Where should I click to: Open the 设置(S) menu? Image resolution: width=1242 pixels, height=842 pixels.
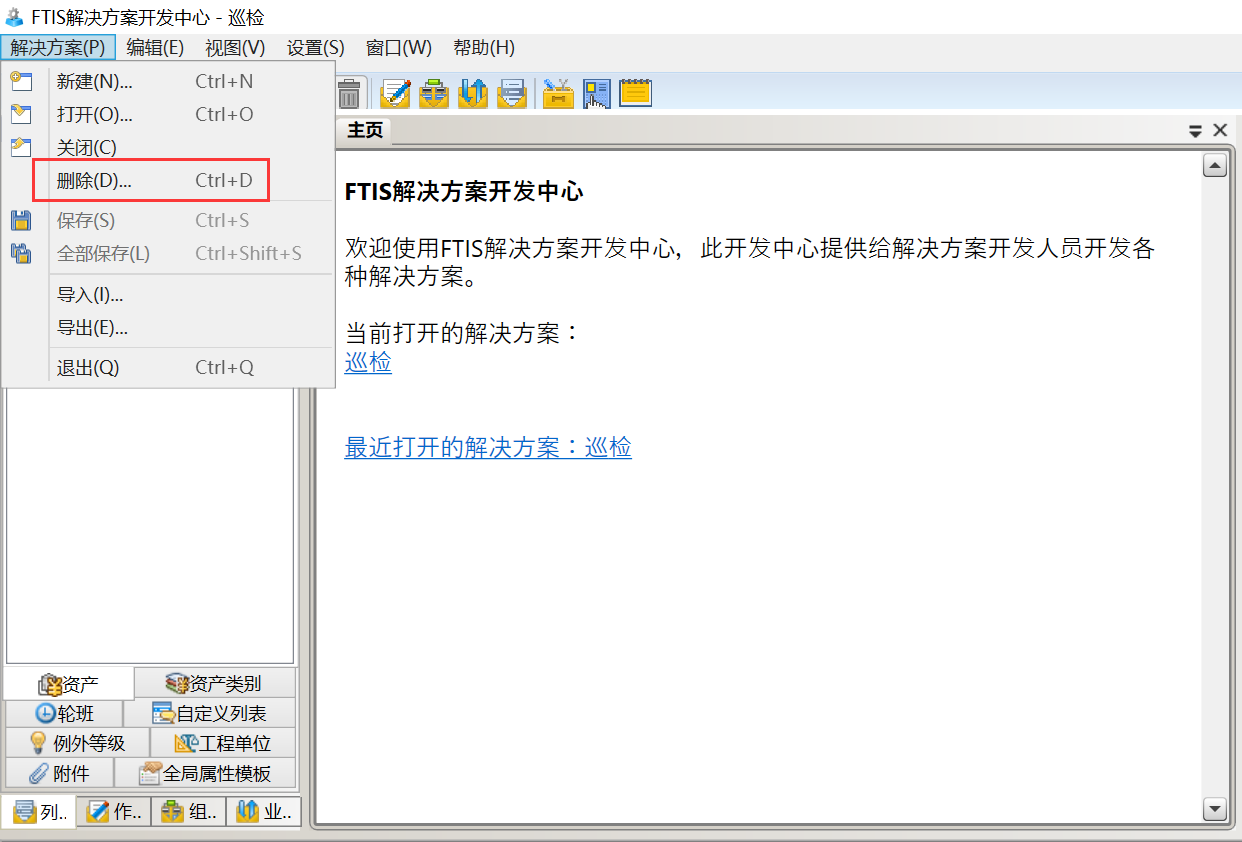coord(315,48)
